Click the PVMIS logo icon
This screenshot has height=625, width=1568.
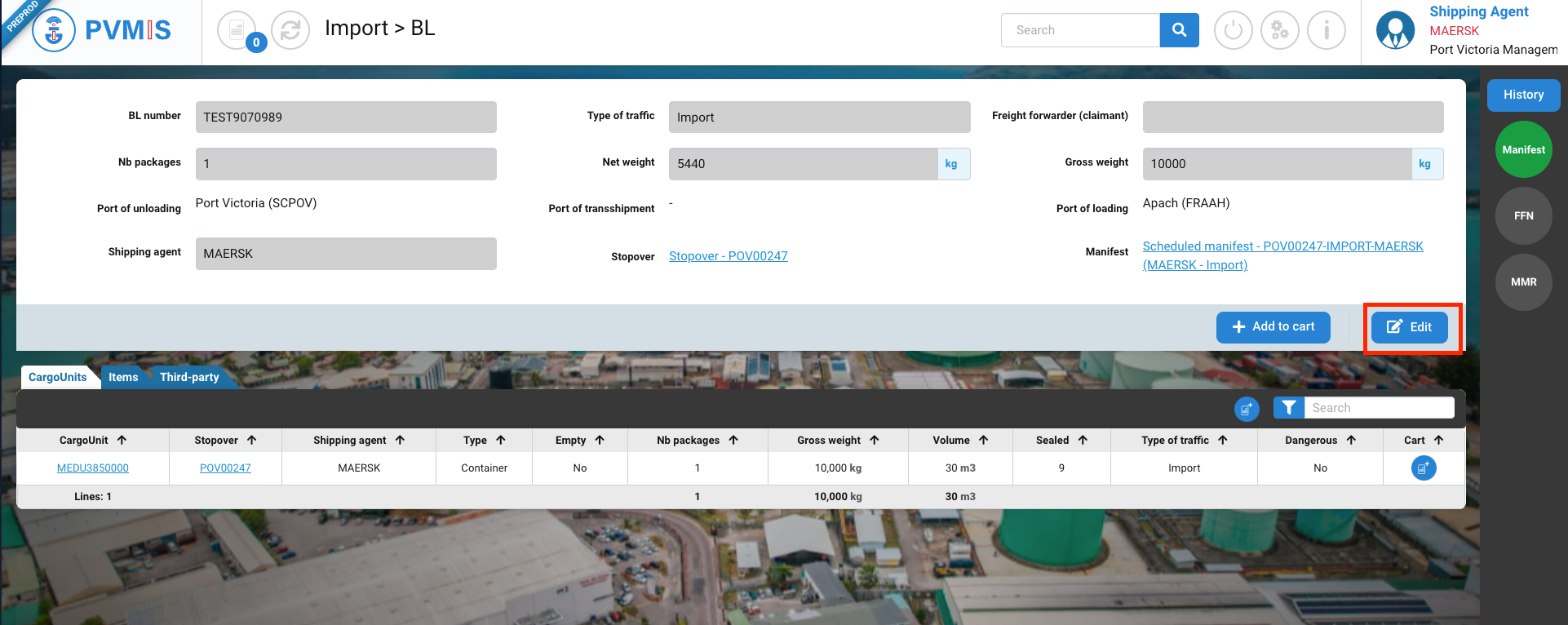(x=54, y=31)
